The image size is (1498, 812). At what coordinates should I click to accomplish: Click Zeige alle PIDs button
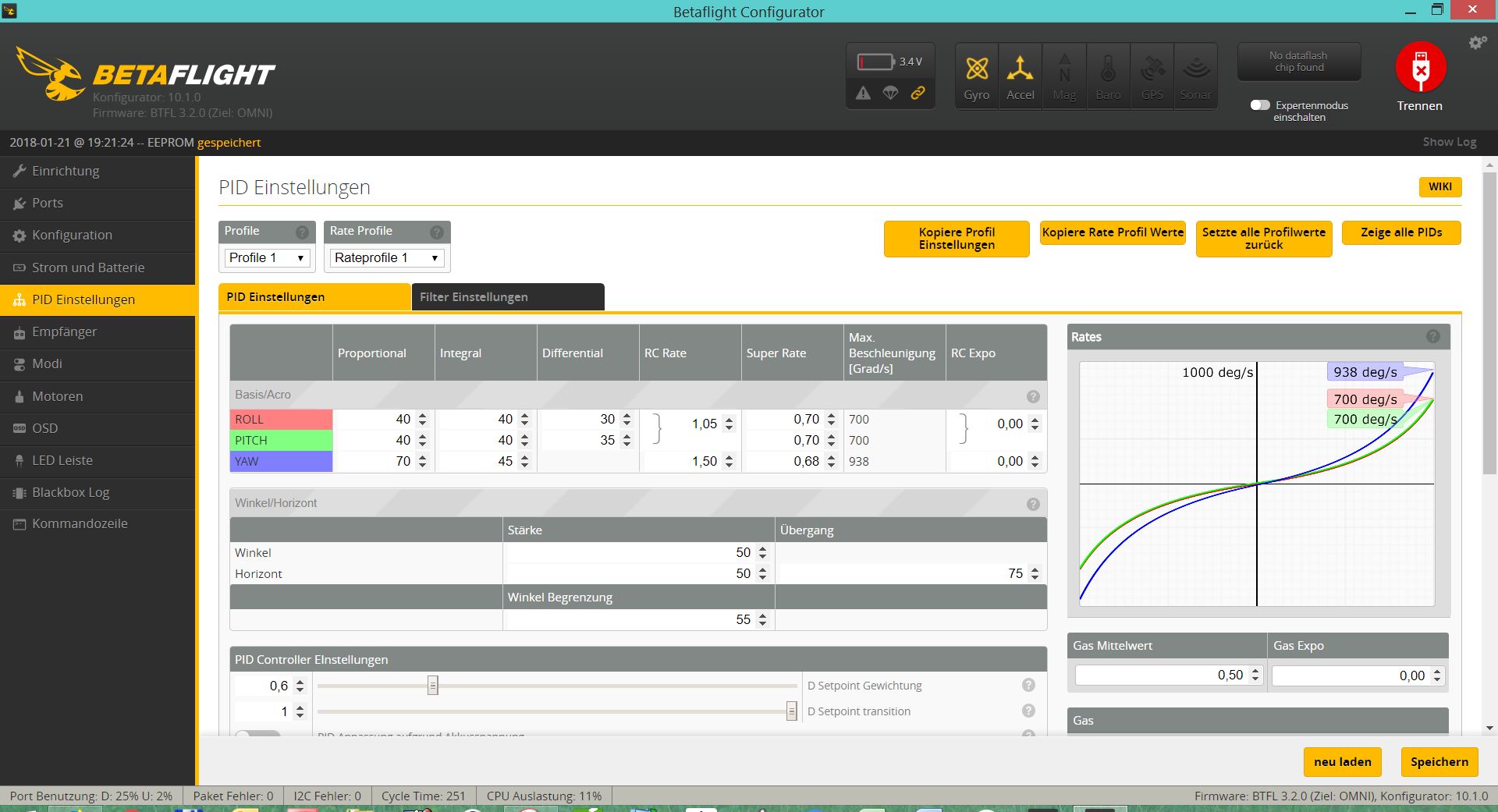[1400, 232]
